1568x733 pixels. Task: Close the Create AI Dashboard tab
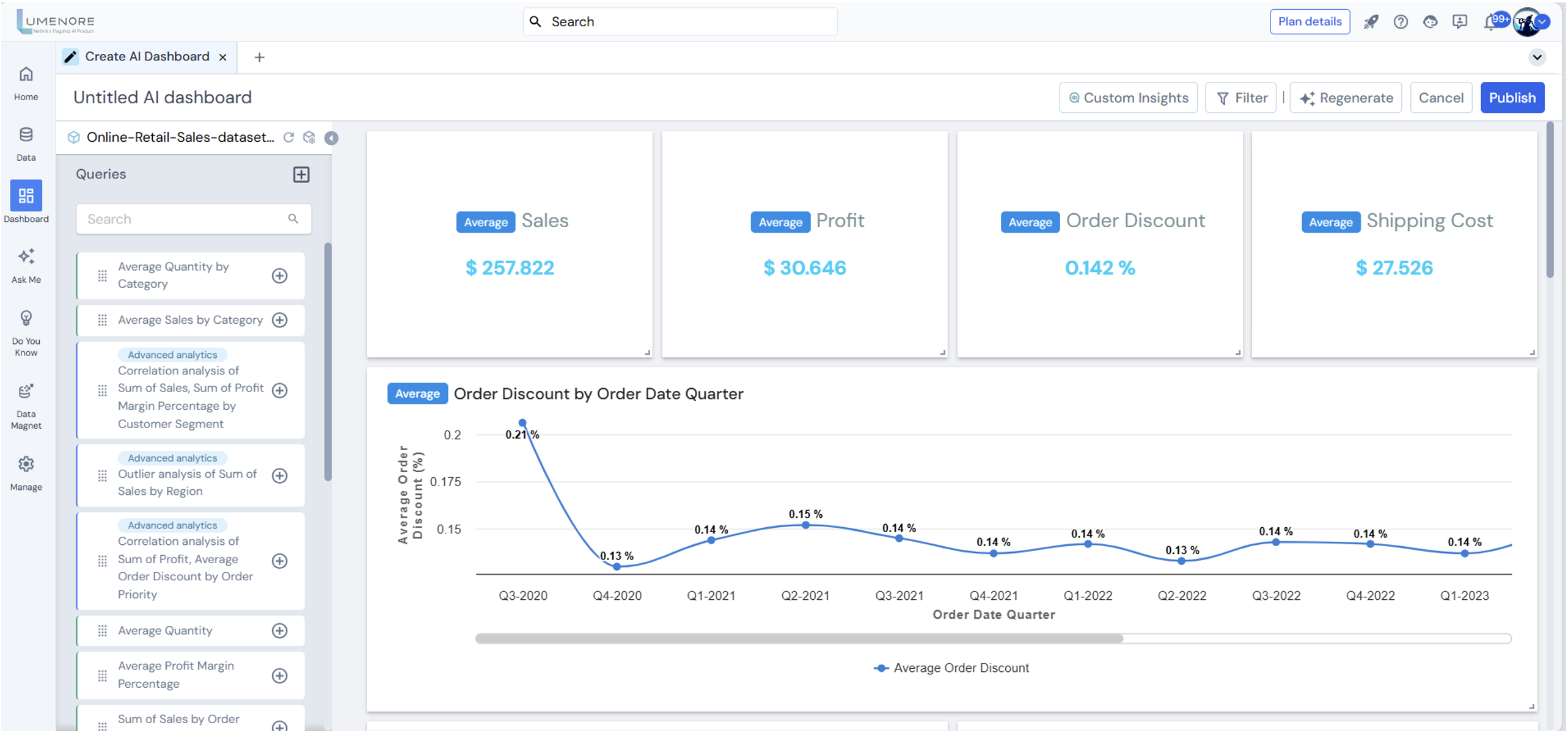223,57
